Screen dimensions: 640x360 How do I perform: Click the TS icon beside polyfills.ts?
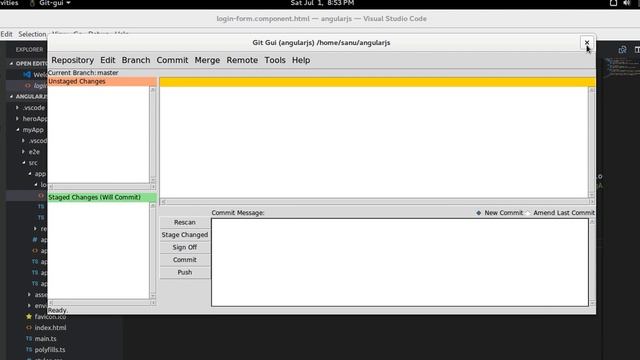coord(29,350)
